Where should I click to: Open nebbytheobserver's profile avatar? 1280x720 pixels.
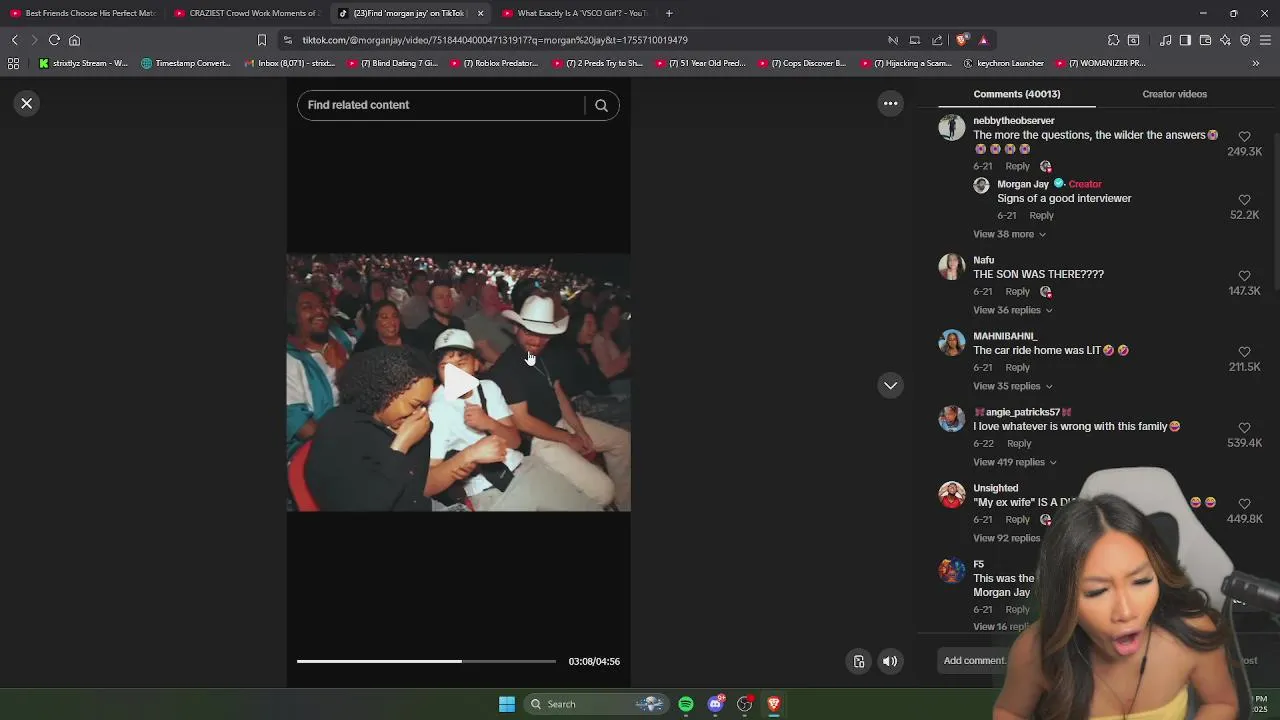coord(951,127)
